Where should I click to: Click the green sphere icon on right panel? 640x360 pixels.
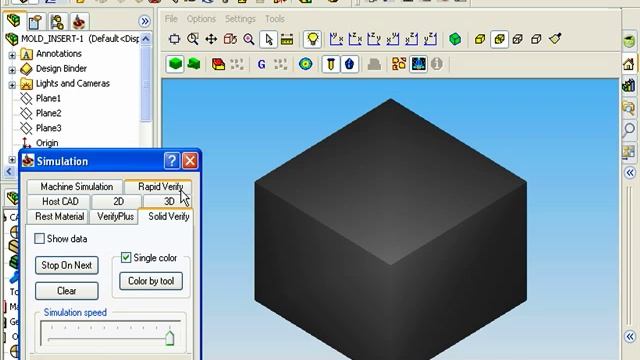click(x=630, y=41)
